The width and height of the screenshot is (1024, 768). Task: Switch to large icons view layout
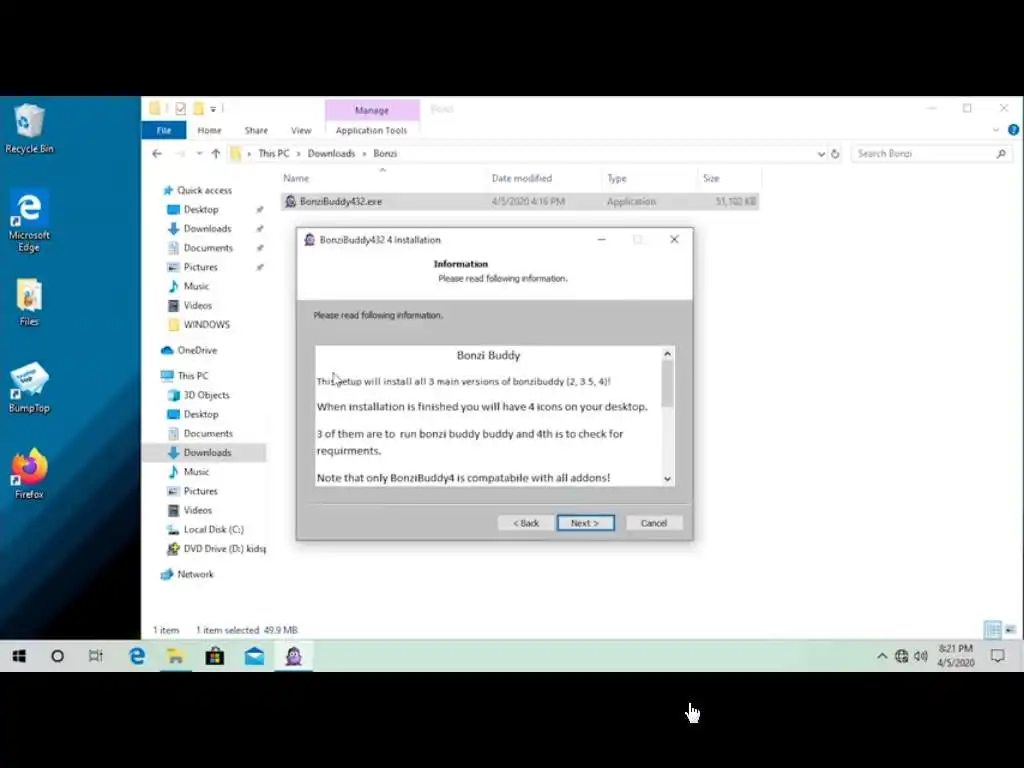click(x=1010, y=630)
